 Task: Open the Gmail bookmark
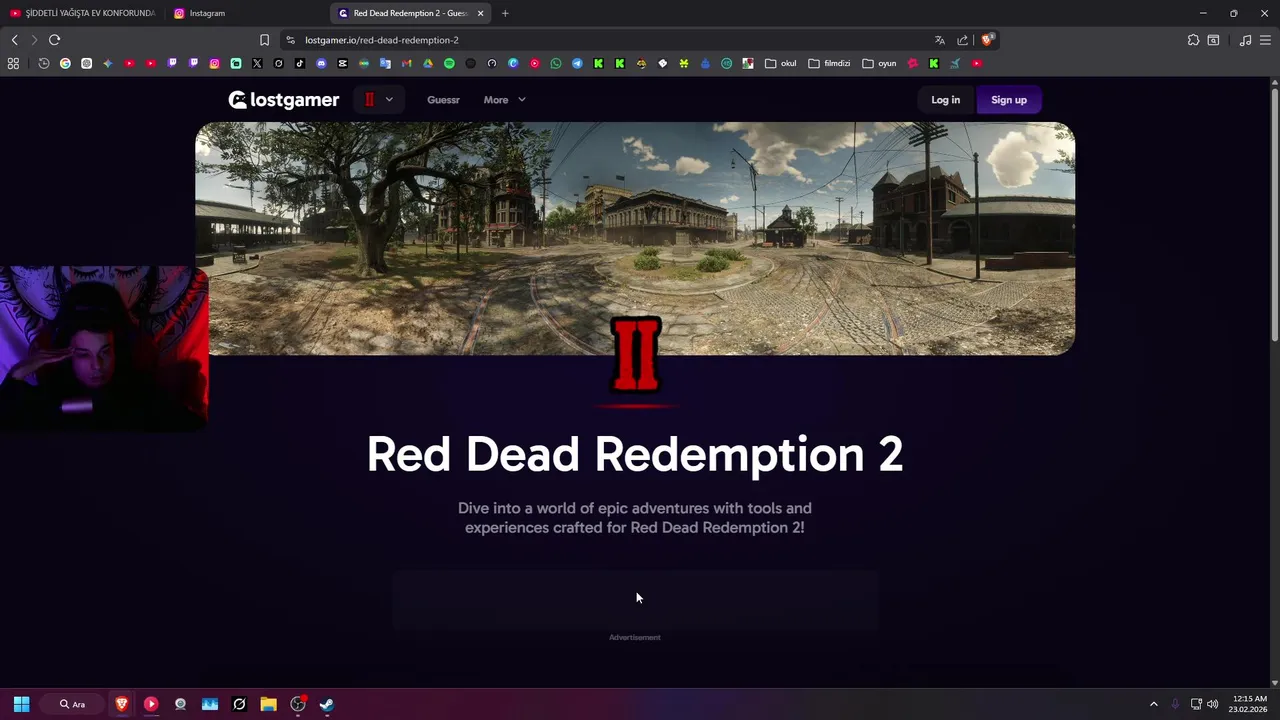pyautogui.click(x=406, y=63)
